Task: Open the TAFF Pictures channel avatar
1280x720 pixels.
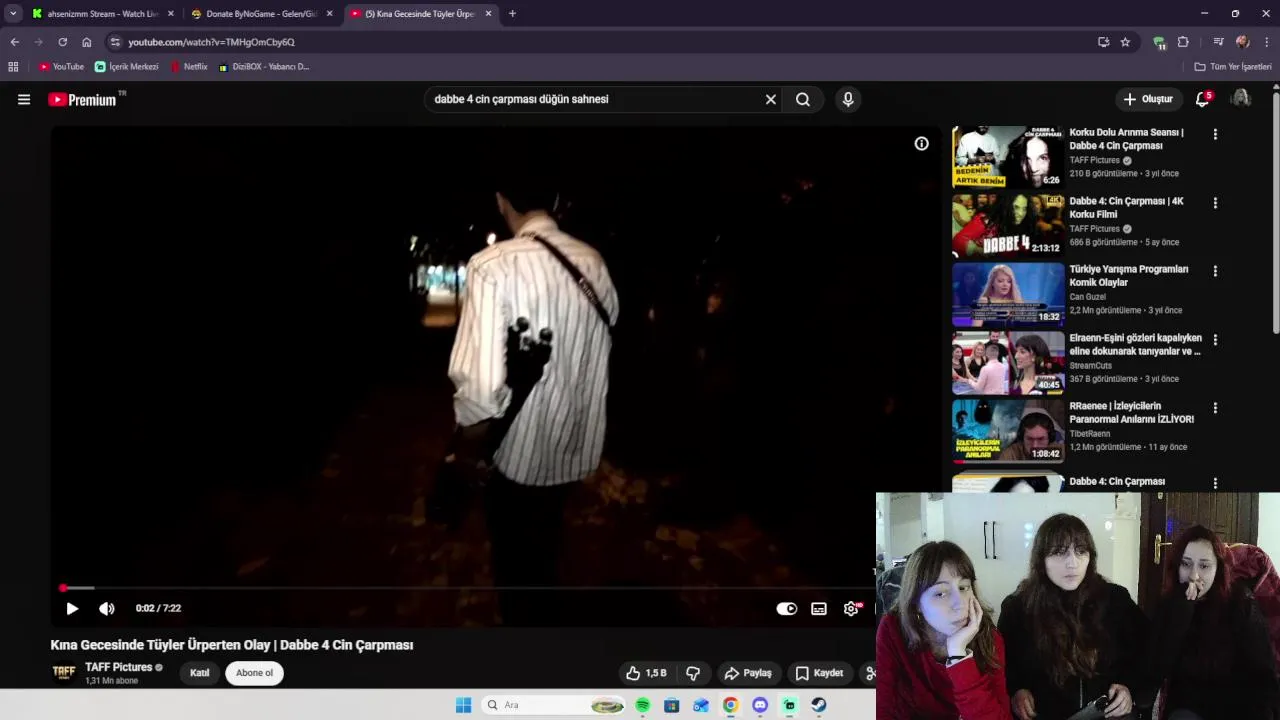Action: pos(64,672)
